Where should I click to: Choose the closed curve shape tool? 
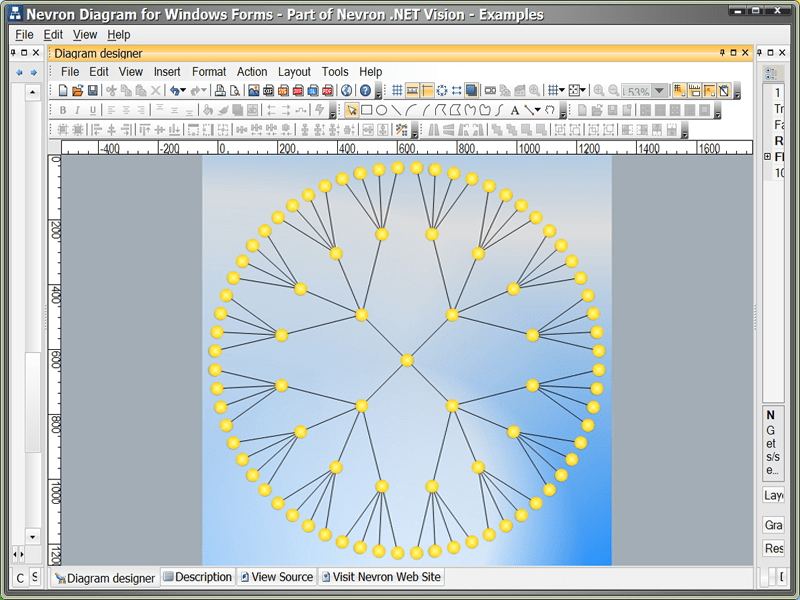485,109
